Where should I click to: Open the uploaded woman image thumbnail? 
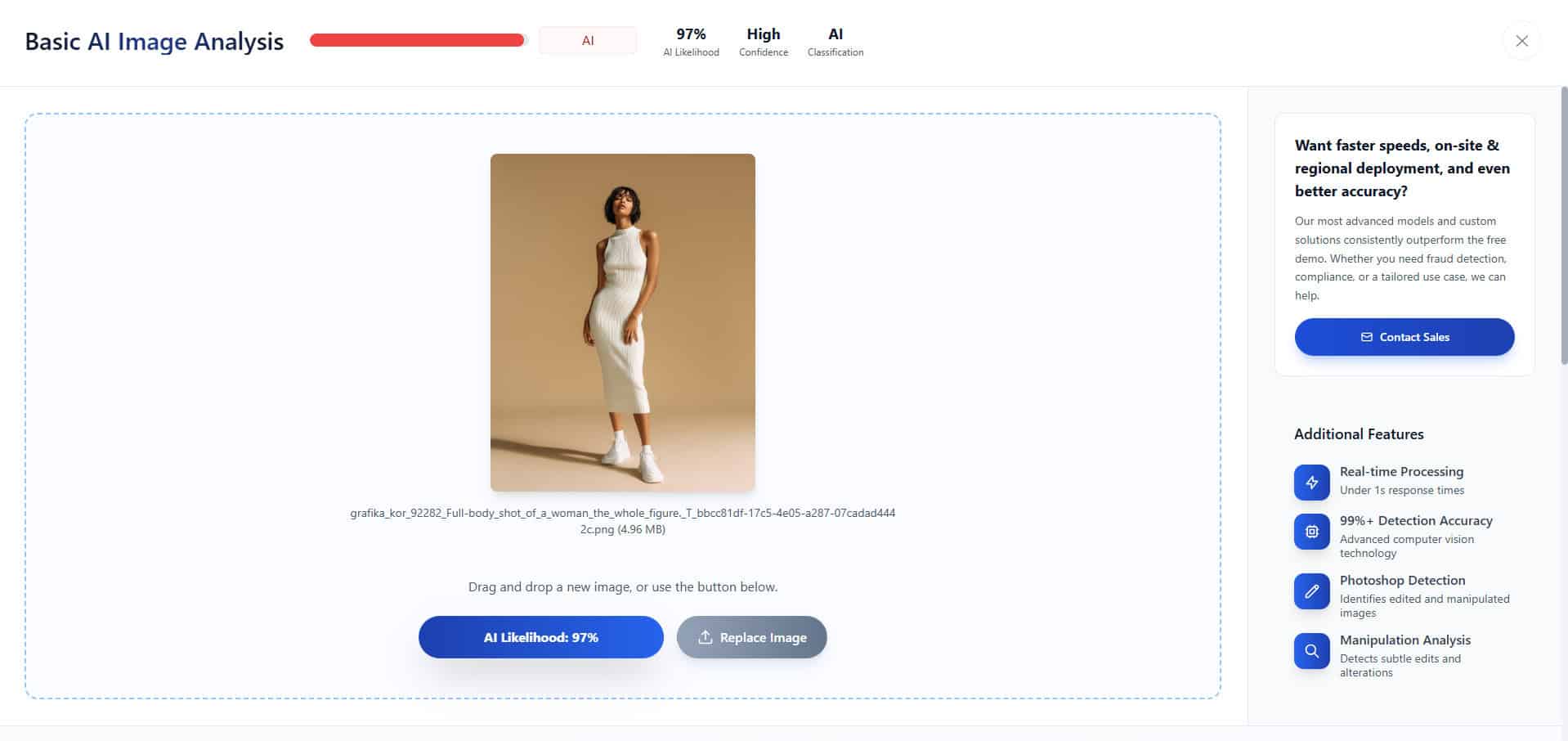point(622,322)
